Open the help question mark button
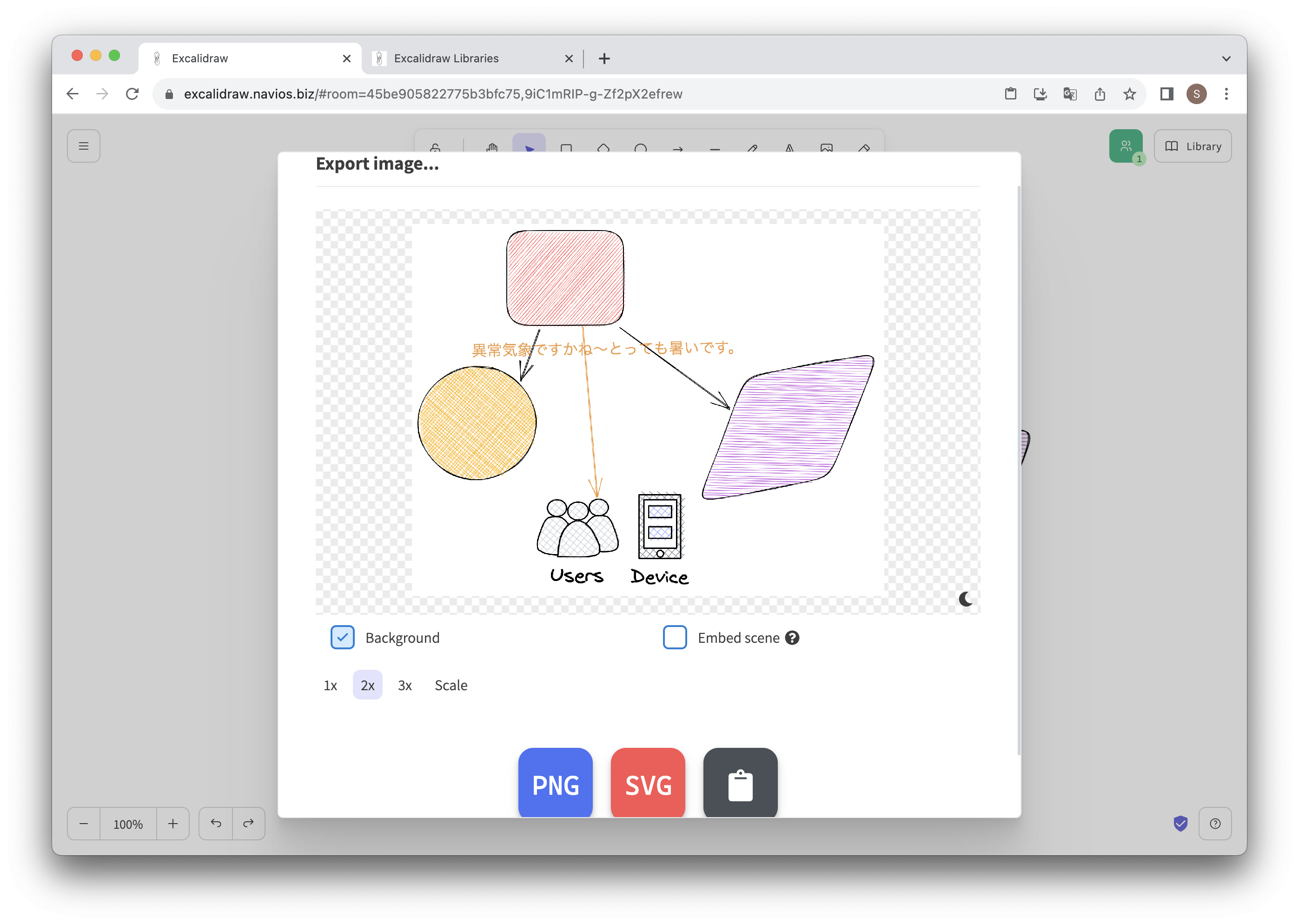Viewport: 1299px width, 924px height. click(x=1215, y=823)
